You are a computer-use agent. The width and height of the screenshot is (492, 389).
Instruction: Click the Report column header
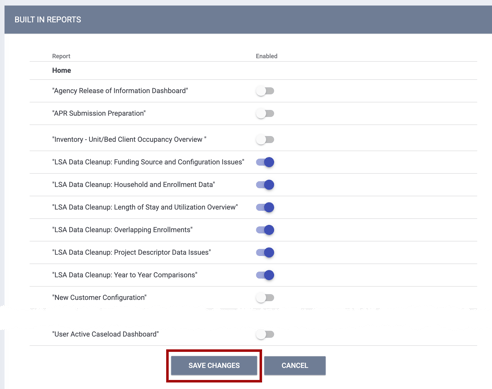61,56
